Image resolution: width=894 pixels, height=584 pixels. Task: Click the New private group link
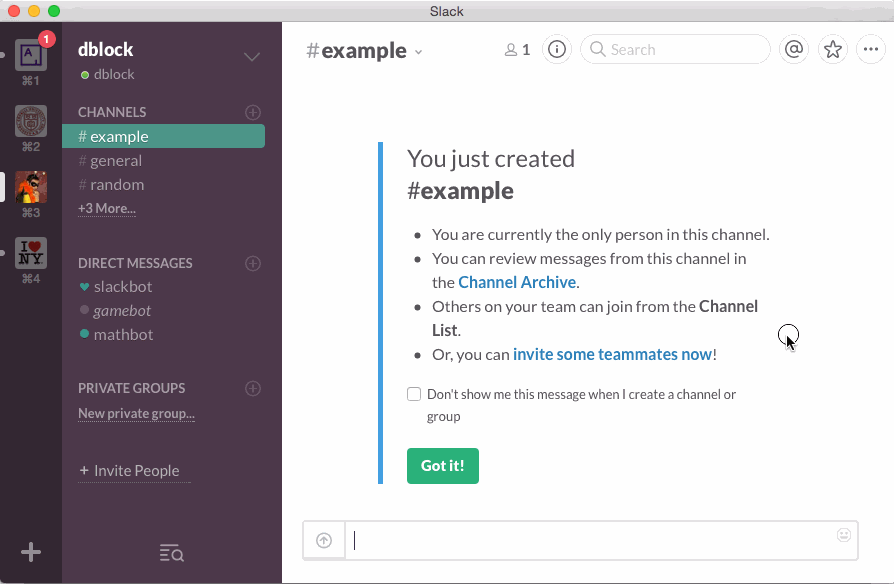pos(136,413)
